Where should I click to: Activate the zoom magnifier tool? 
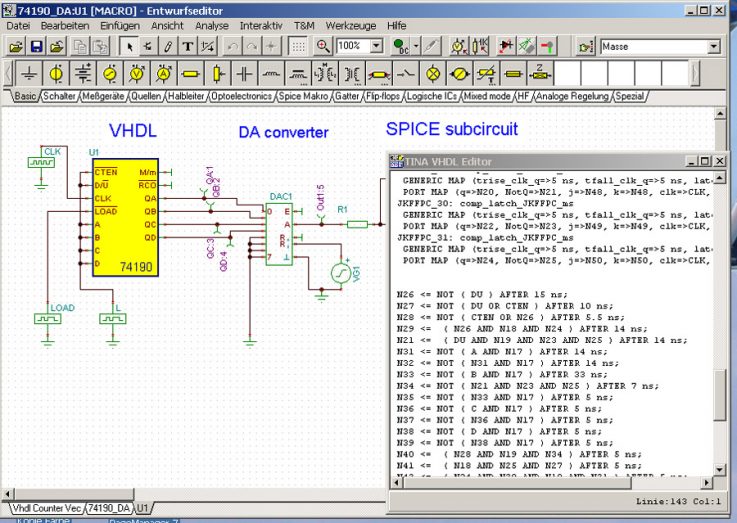click(x=323, y=46)
